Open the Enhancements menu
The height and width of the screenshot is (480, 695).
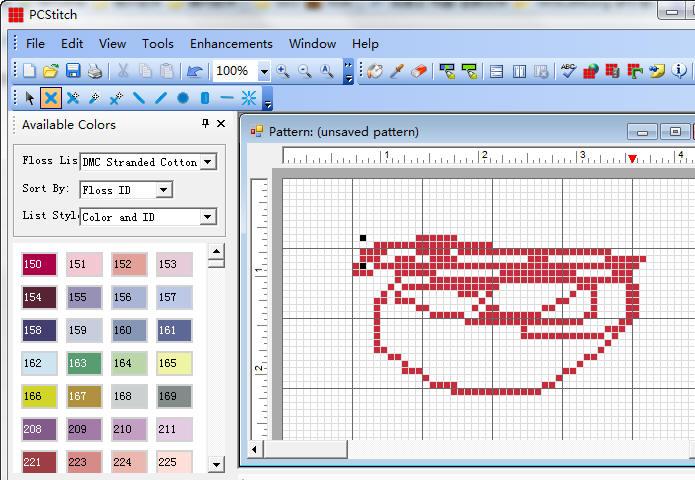(231, 43)
